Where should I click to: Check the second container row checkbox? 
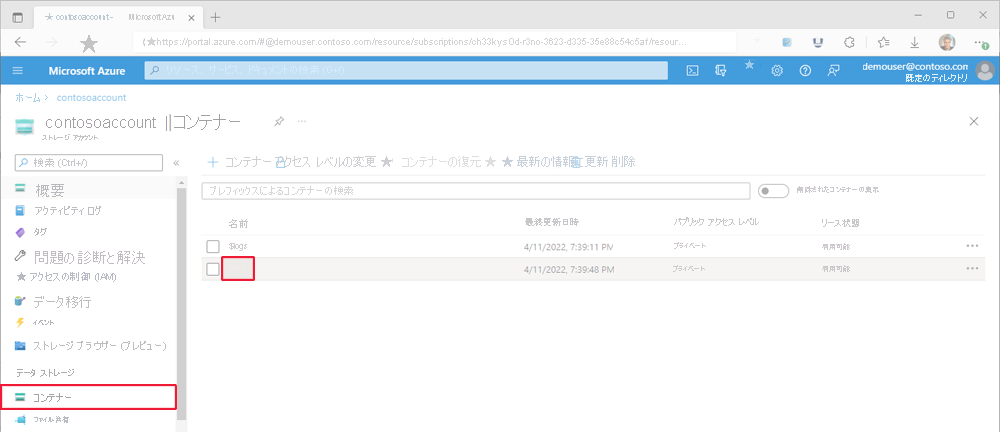click(213, 269)
